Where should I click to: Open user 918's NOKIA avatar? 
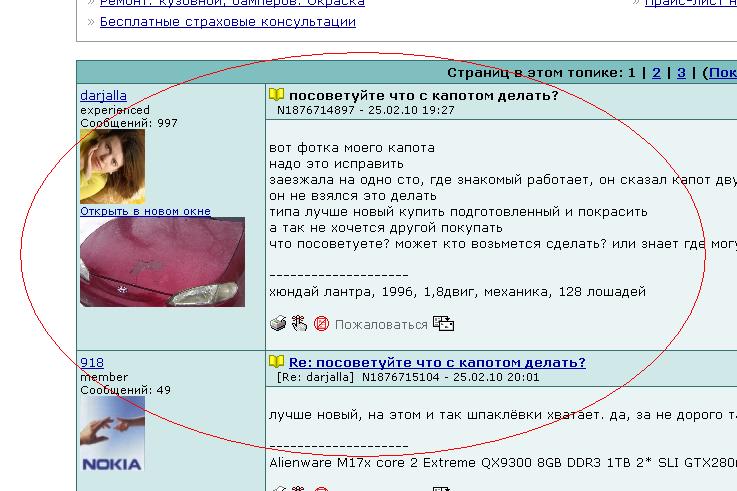tap(112, 434)
